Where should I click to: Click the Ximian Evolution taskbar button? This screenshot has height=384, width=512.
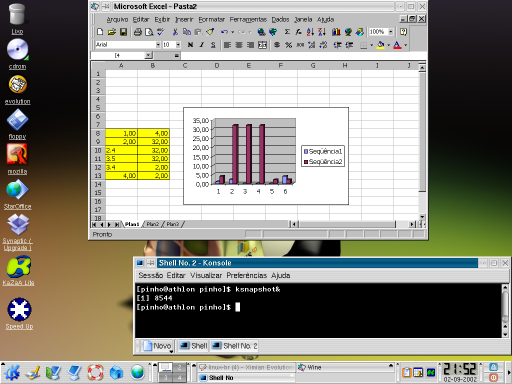[247, 367]
